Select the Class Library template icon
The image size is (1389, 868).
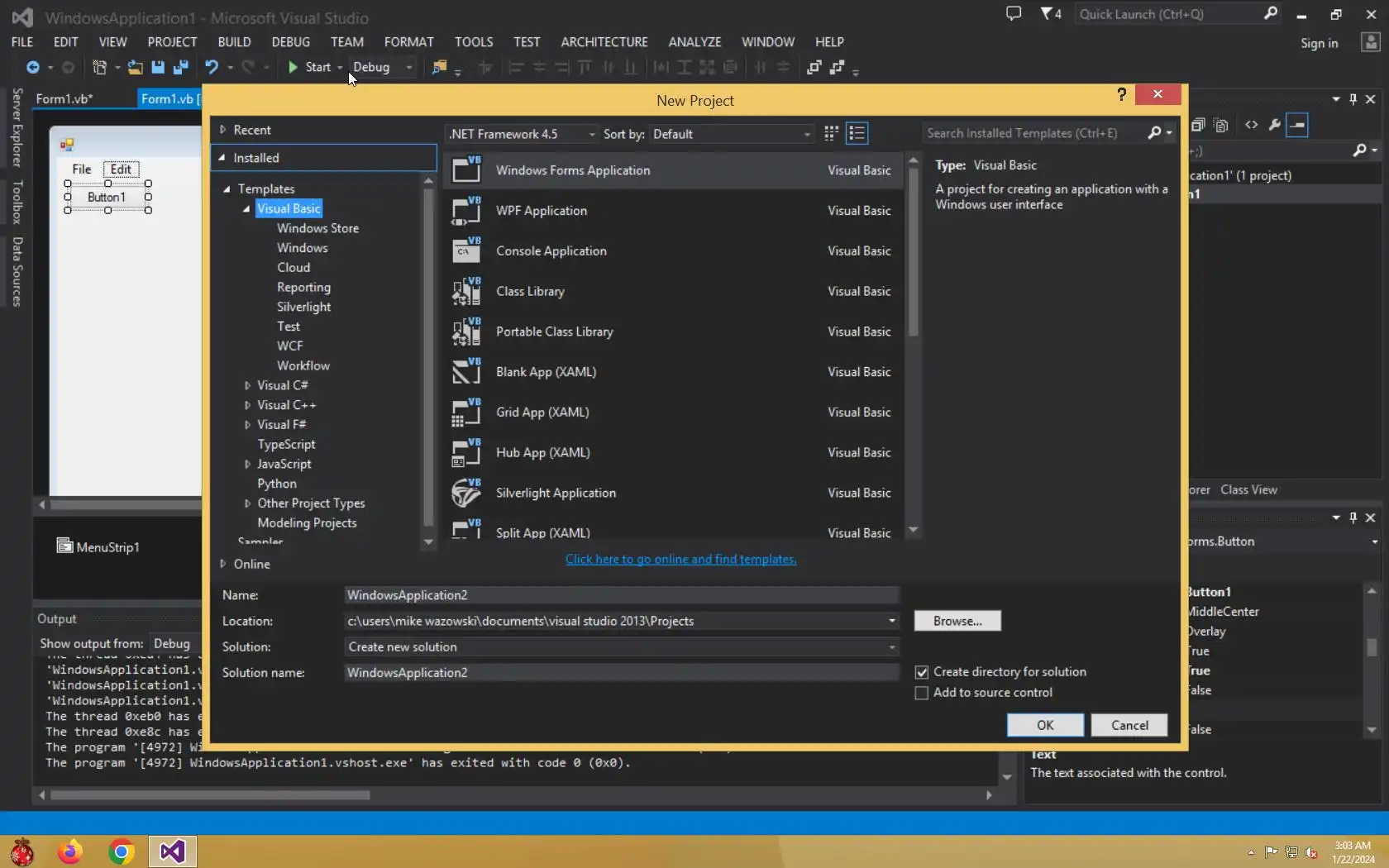(466, 291)
